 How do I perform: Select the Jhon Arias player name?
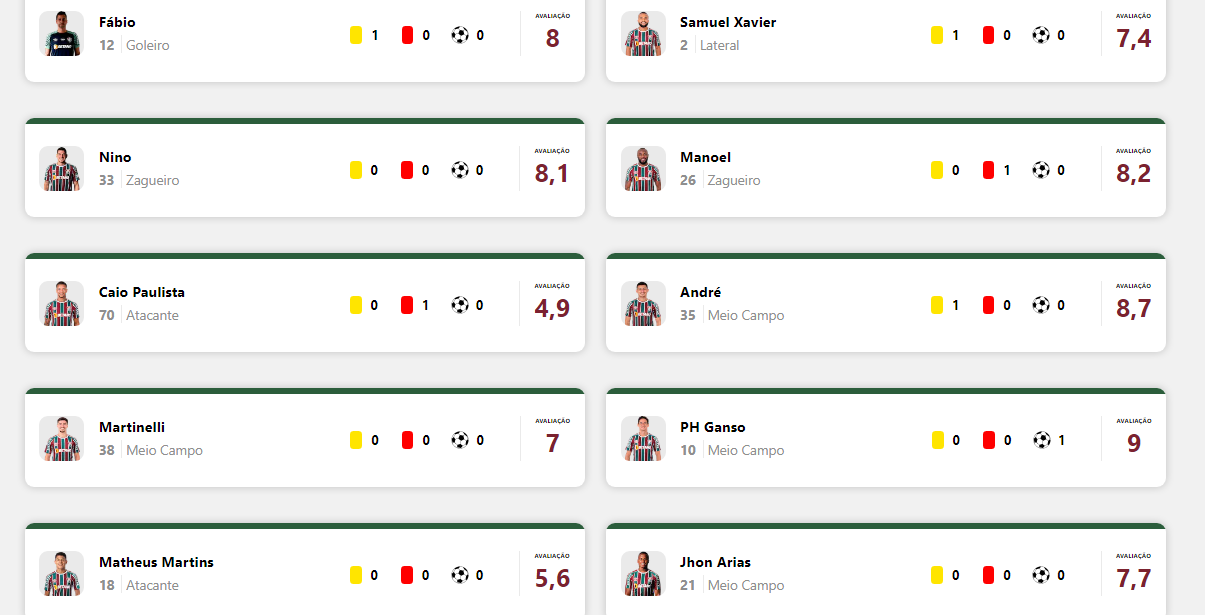pos(715,562)
